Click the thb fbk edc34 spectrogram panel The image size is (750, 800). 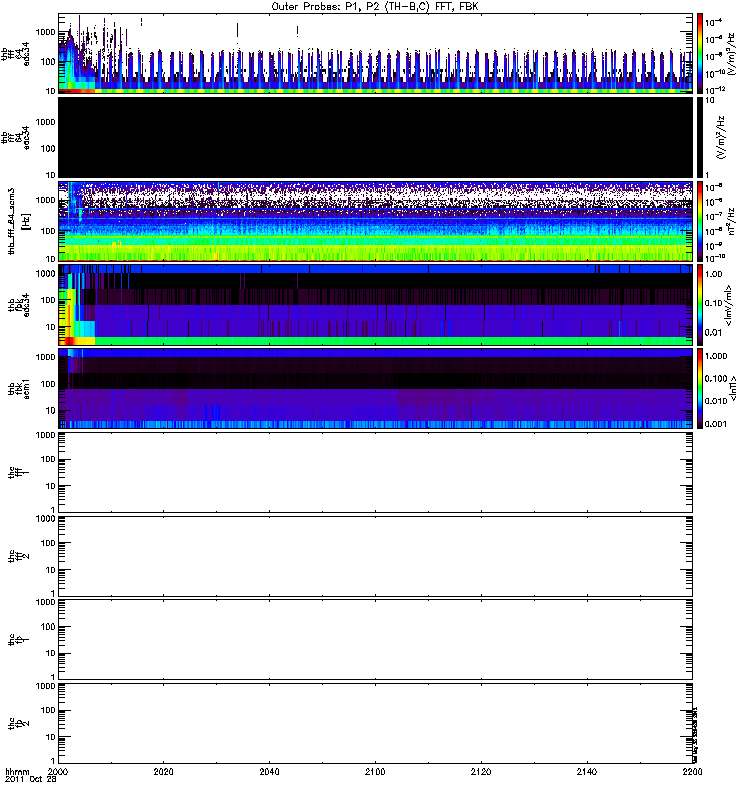coord(375,303)
